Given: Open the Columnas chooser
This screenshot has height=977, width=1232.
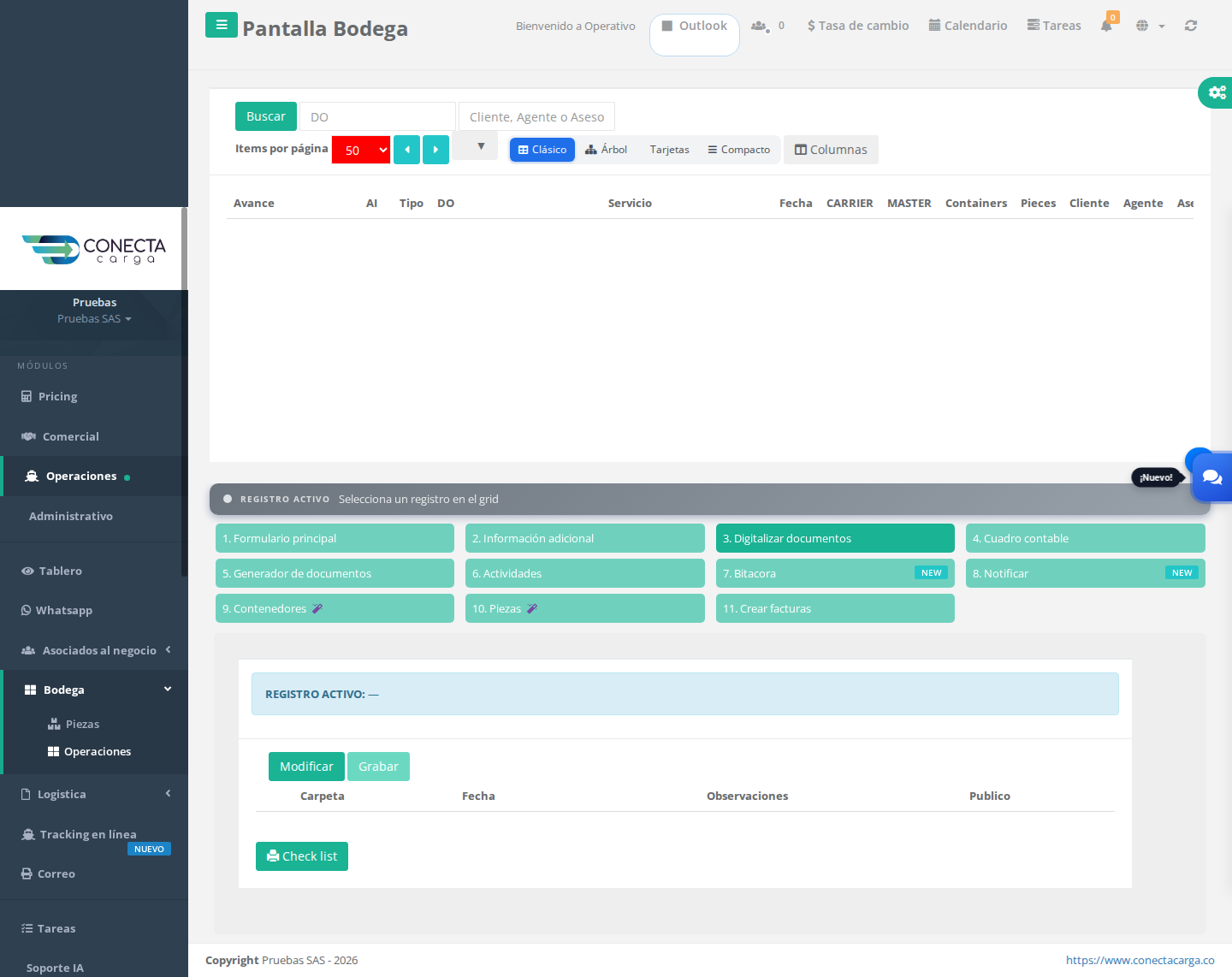Looking at the screenshot, I should coord(831,150).
